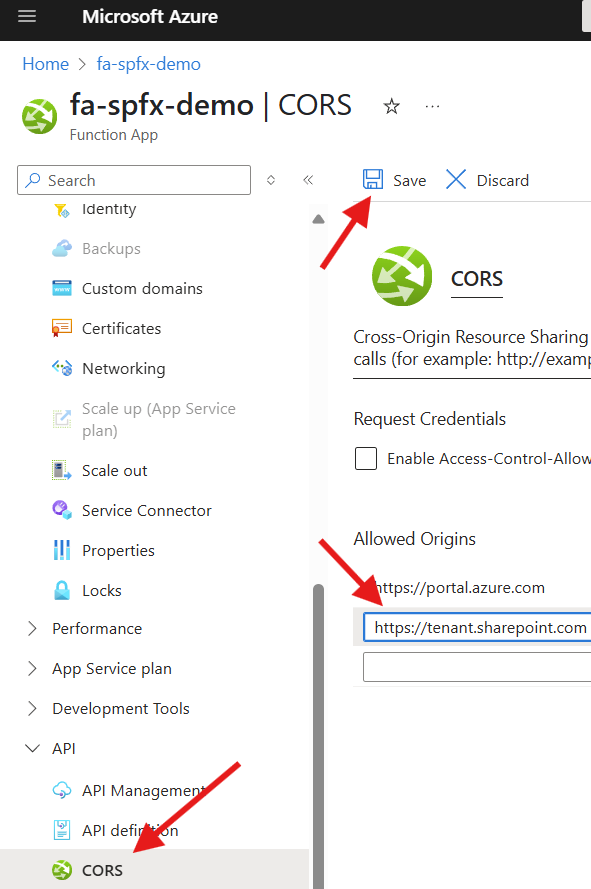
Task: Click the Scale up icon
Action: [x=62, y=419]
